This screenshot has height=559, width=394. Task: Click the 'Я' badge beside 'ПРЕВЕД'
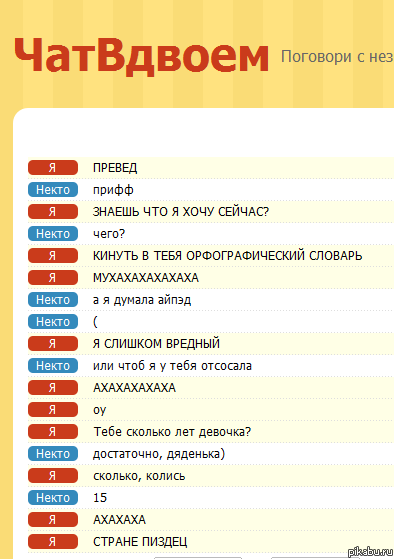click(x=53, y=168)
